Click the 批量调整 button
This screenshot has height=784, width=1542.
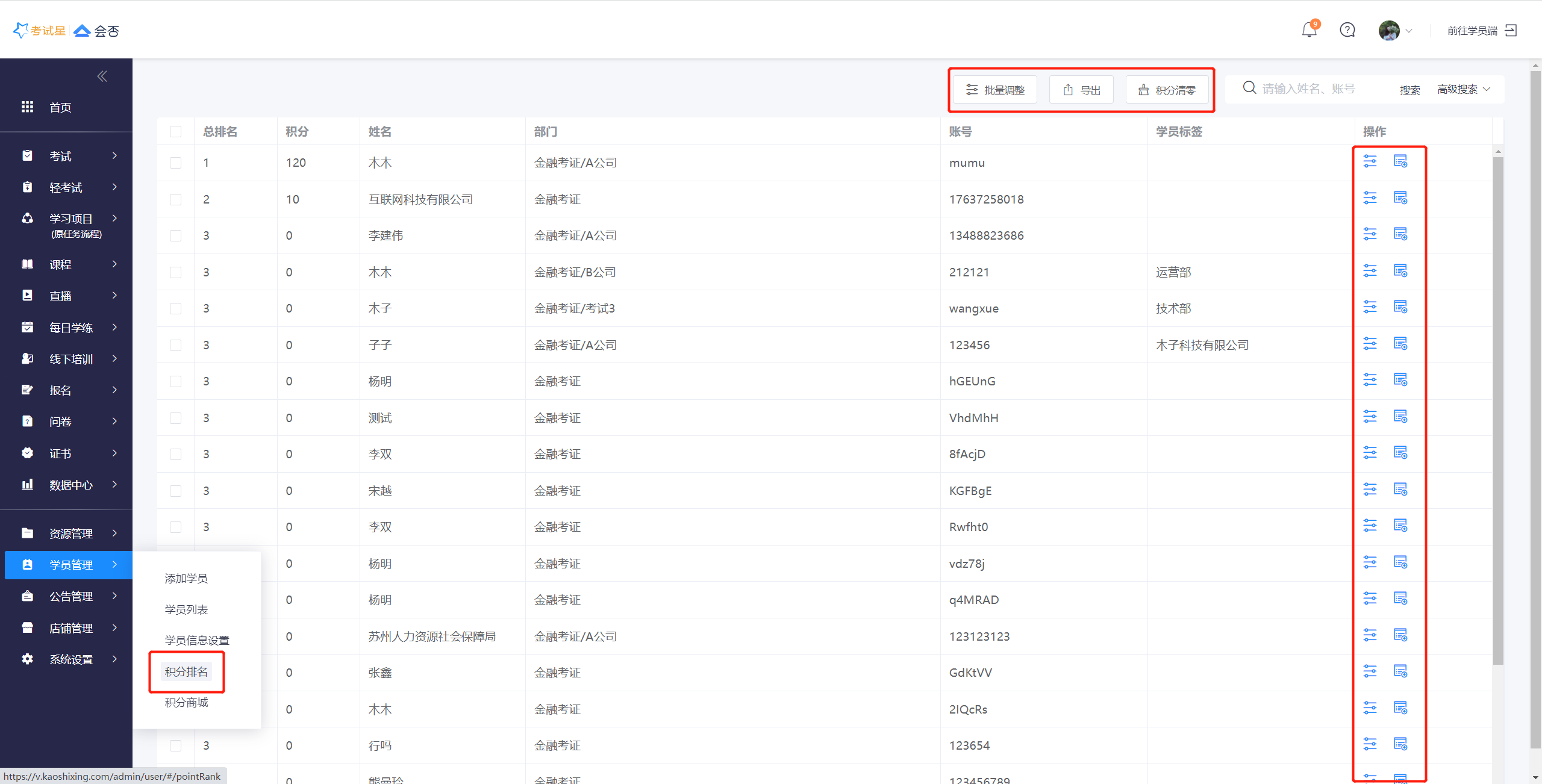(x=994, y=90)
